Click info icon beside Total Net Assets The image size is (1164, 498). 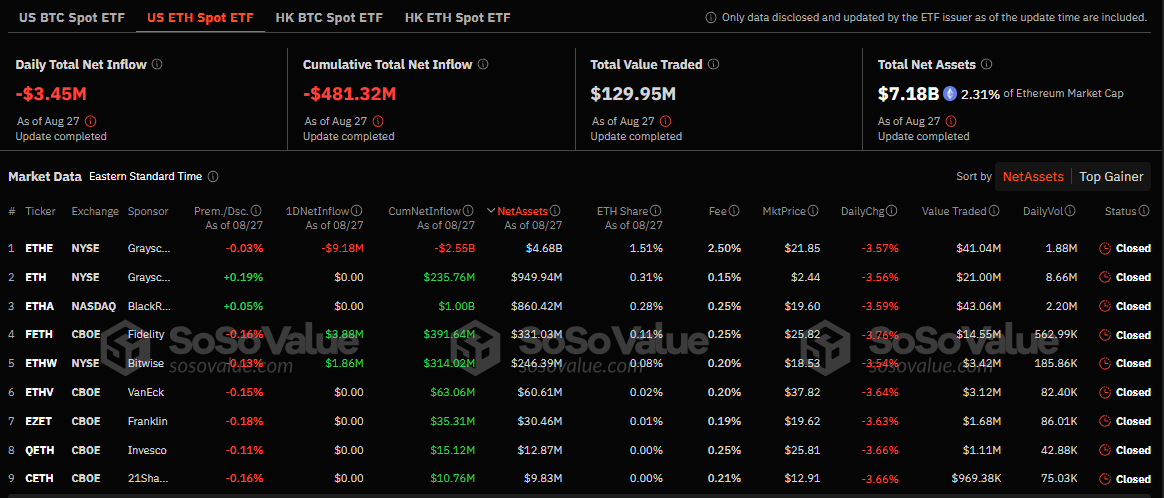pyautogui.click(x=987, y=65)
